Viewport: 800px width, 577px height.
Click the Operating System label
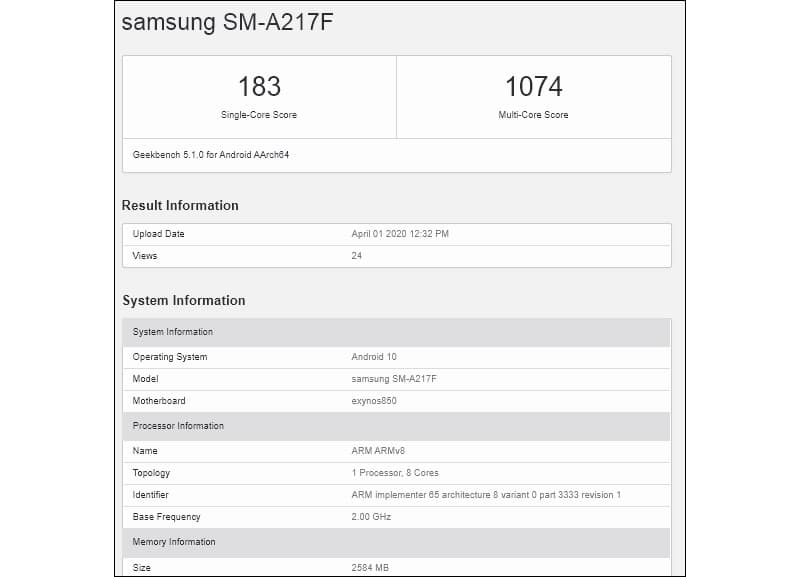pos(170,357)
